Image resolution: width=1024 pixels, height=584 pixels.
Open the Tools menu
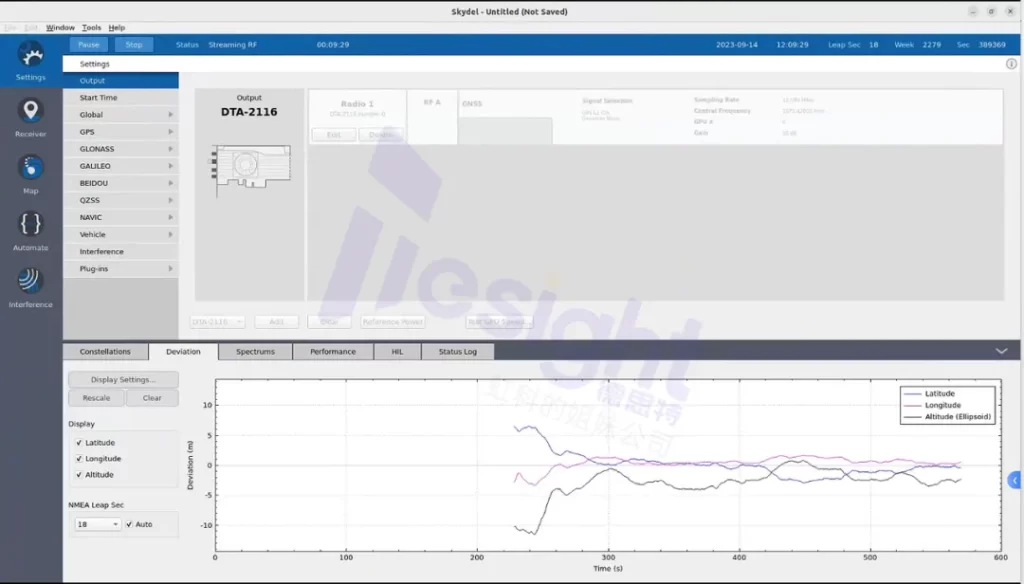point(92,28)
